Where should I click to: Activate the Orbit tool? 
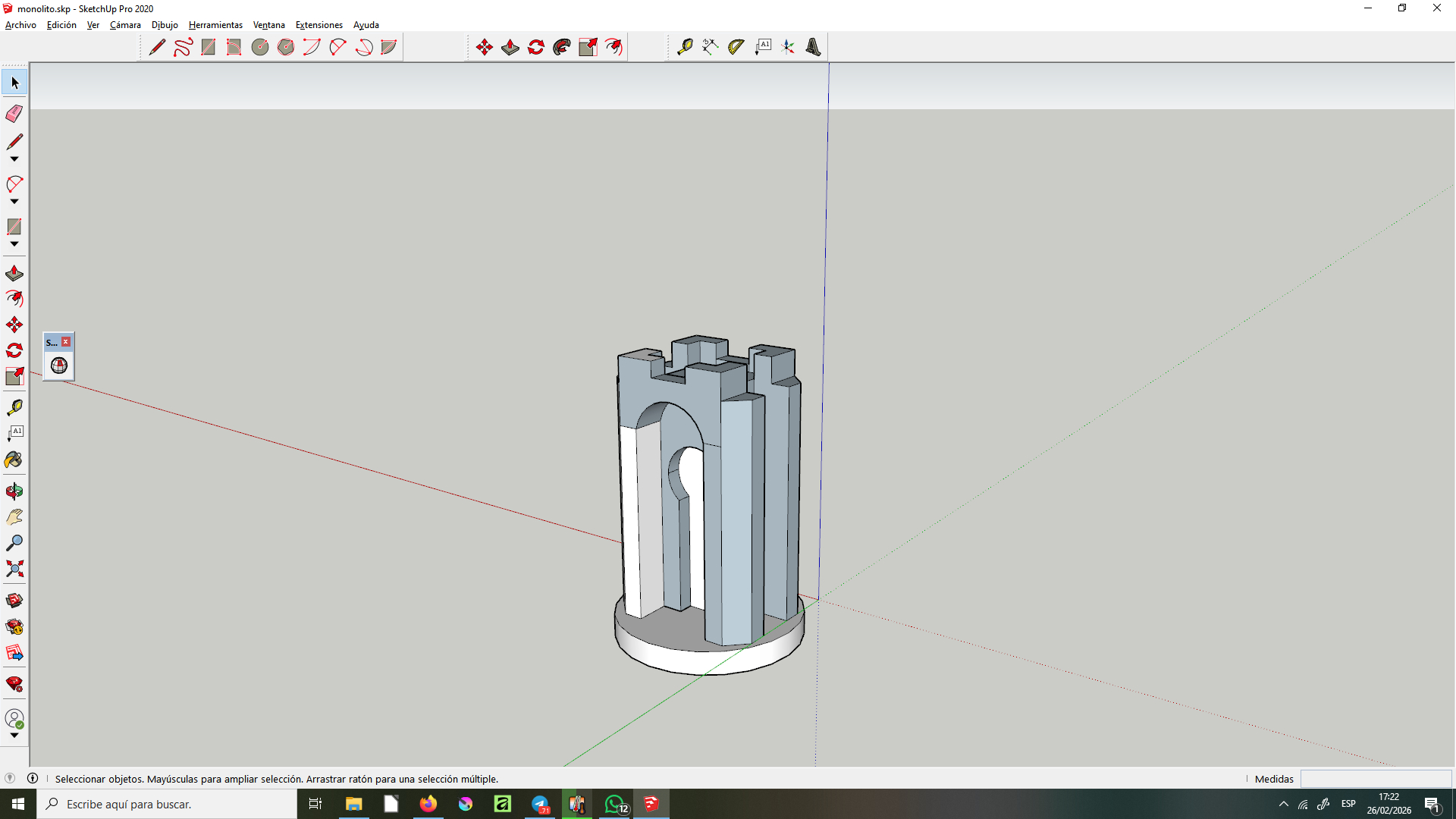(14, 491)
